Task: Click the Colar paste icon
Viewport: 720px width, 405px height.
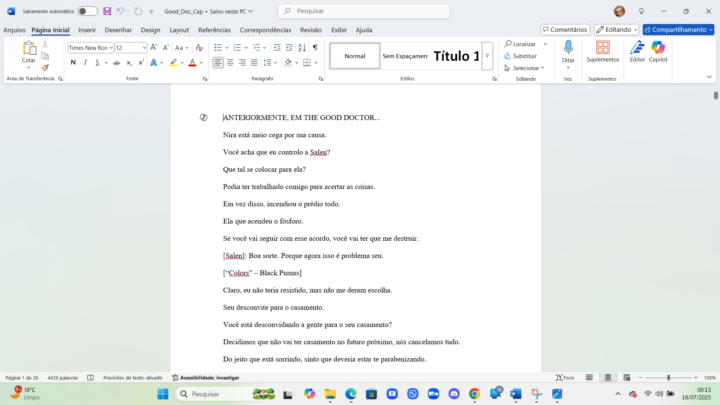Action: (29, 48)
